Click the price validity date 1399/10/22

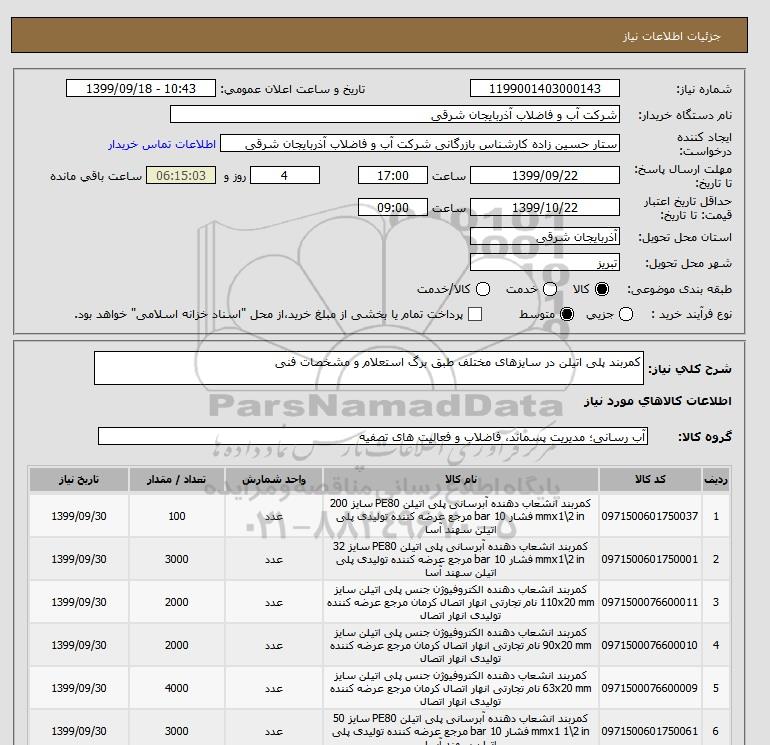tap(545, 207)
